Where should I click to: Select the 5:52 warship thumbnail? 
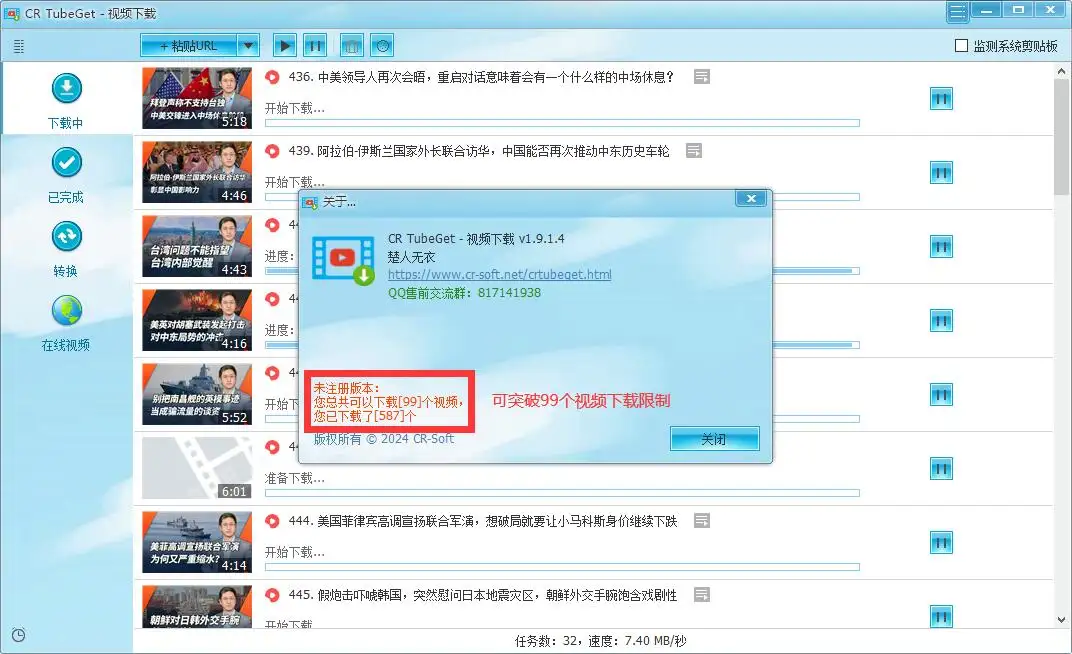click(x=197, y=394)
